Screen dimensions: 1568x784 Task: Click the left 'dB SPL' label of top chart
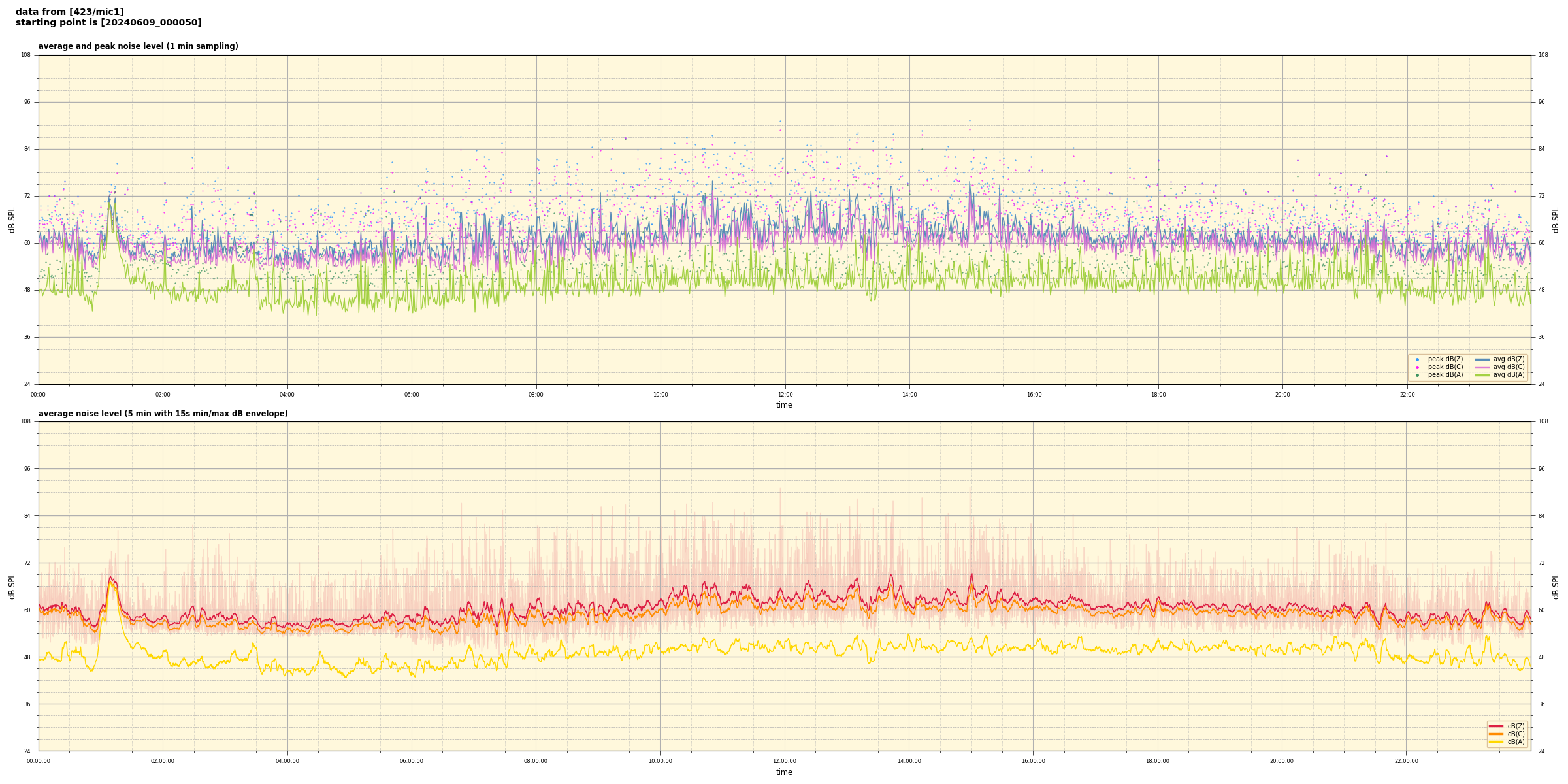coord(12,220)
